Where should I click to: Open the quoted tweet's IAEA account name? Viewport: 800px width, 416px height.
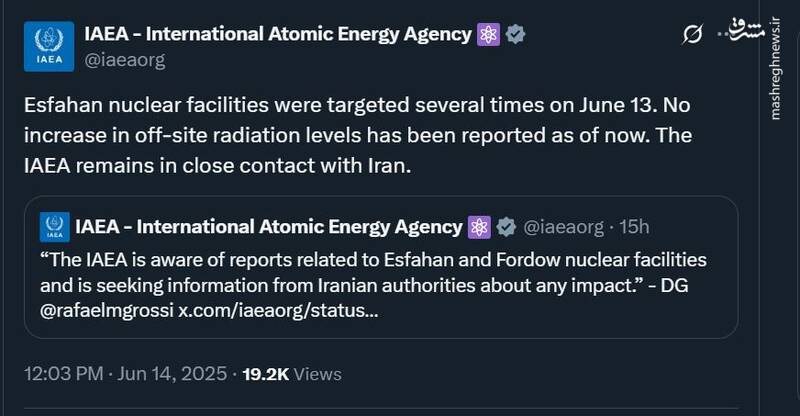(269, 226)
